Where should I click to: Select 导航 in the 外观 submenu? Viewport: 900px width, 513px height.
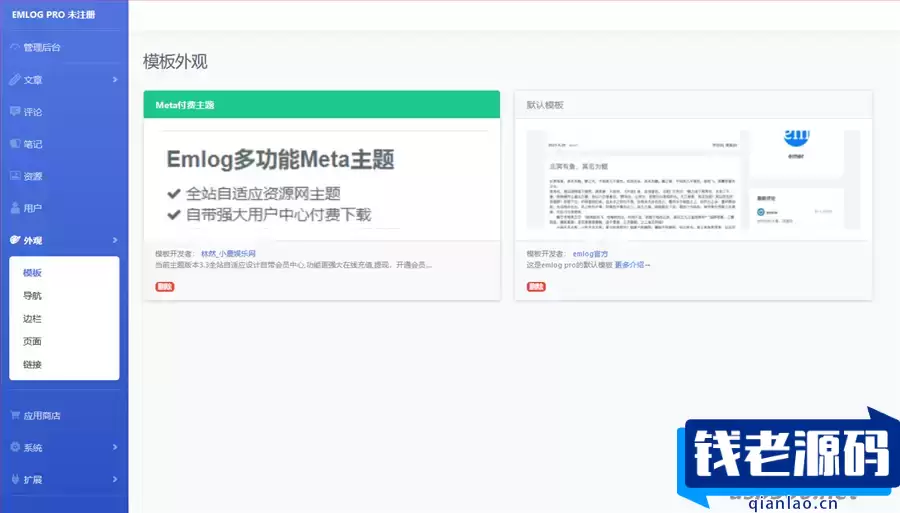point(32,296)
